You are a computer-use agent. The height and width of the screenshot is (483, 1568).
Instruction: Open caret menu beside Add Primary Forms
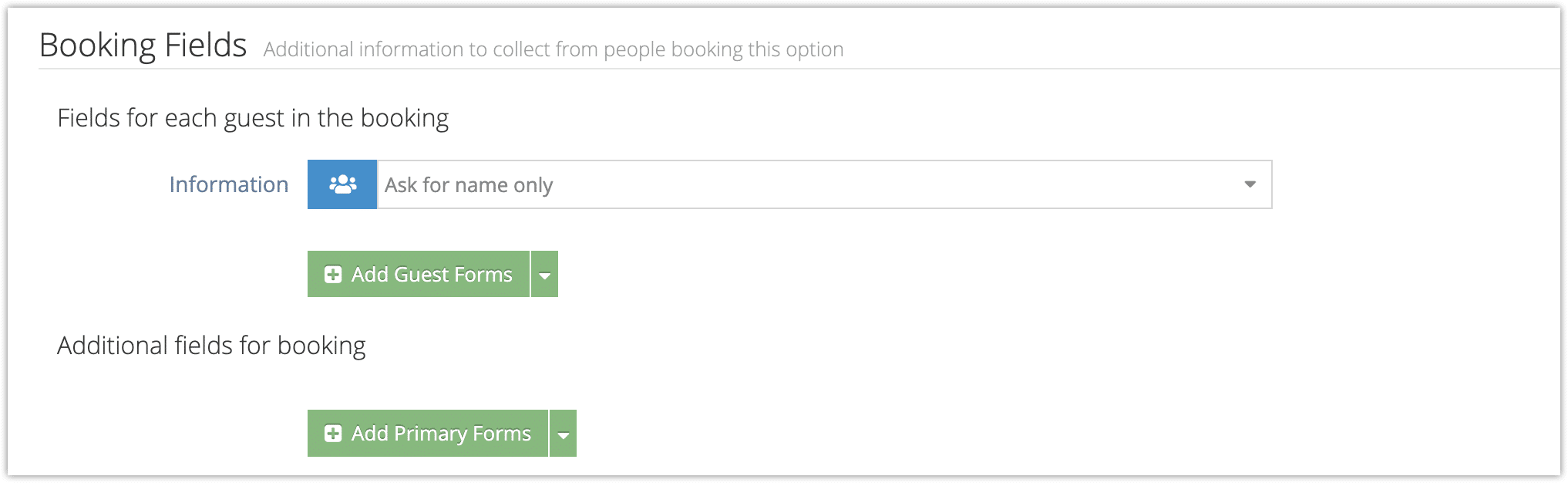click(x=563, y=434)
